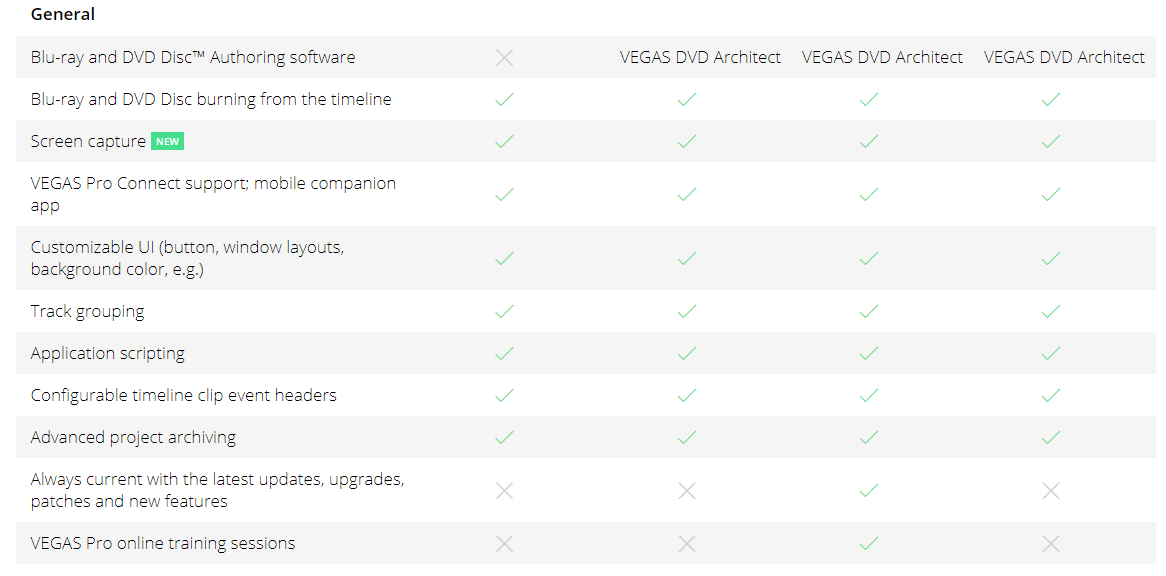
Task: Click the last checkmark in the Application scripting row
Action: click(x=1050, y=353)
